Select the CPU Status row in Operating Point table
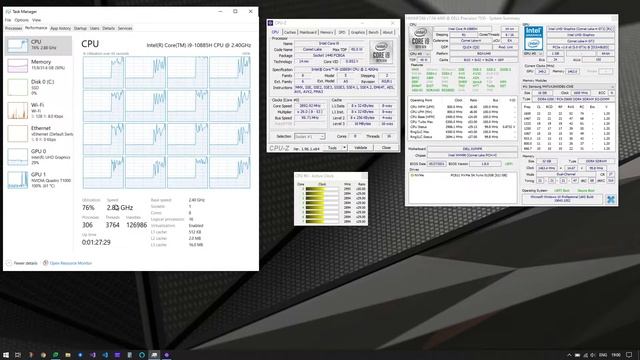Screen dimensions: 640x360 click(462, 127)
